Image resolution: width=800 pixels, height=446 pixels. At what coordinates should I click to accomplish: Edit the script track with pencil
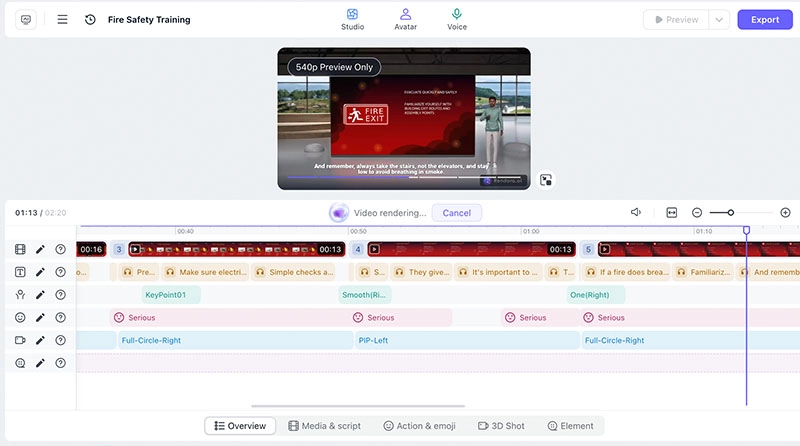(40, 272)
